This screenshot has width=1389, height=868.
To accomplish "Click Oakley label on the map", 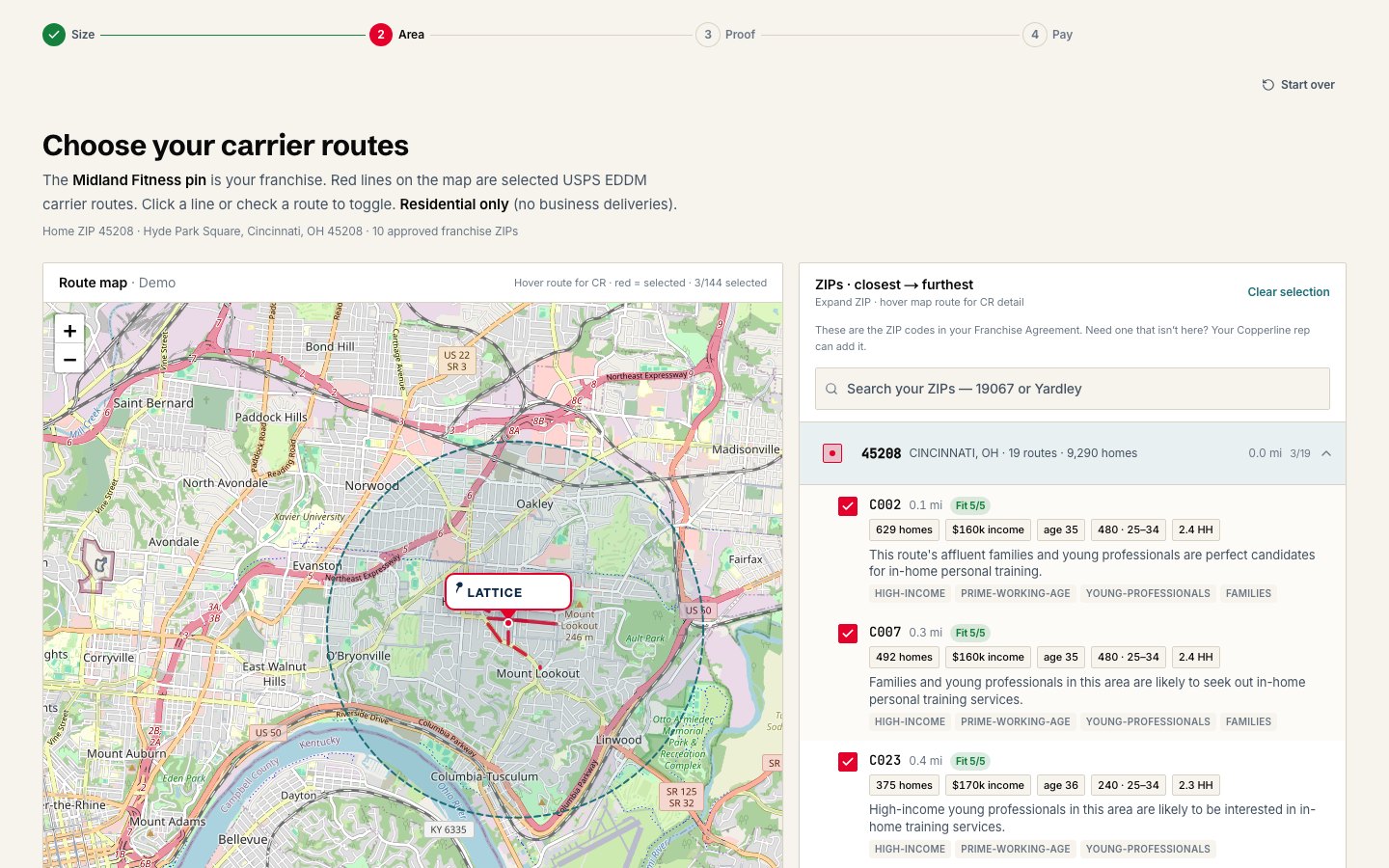I will 534,503.
